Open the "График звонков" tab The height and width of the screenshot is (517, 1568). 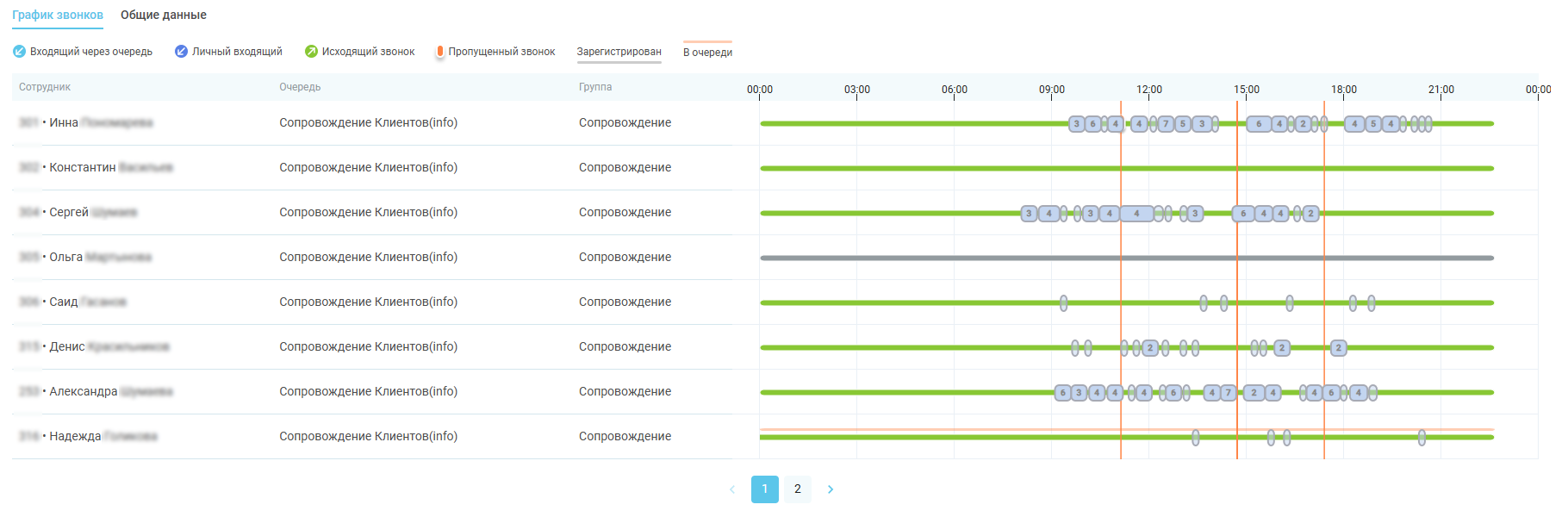pos(58,16)
